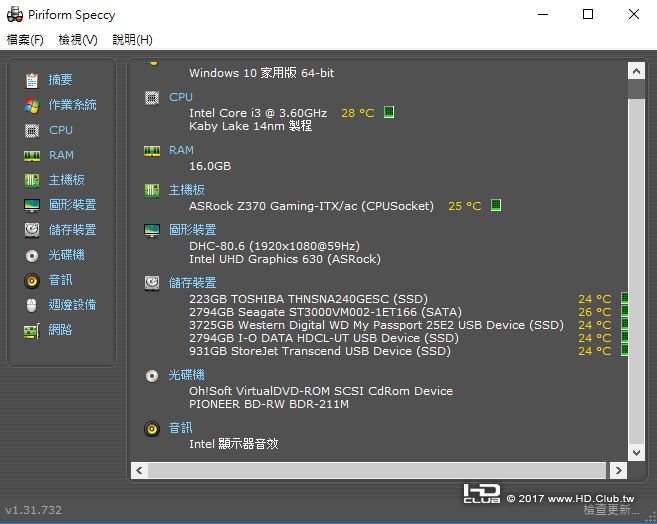
Task: Click the 音訊 speaker icon in summary pane
Action: click(x=152, y=429)
